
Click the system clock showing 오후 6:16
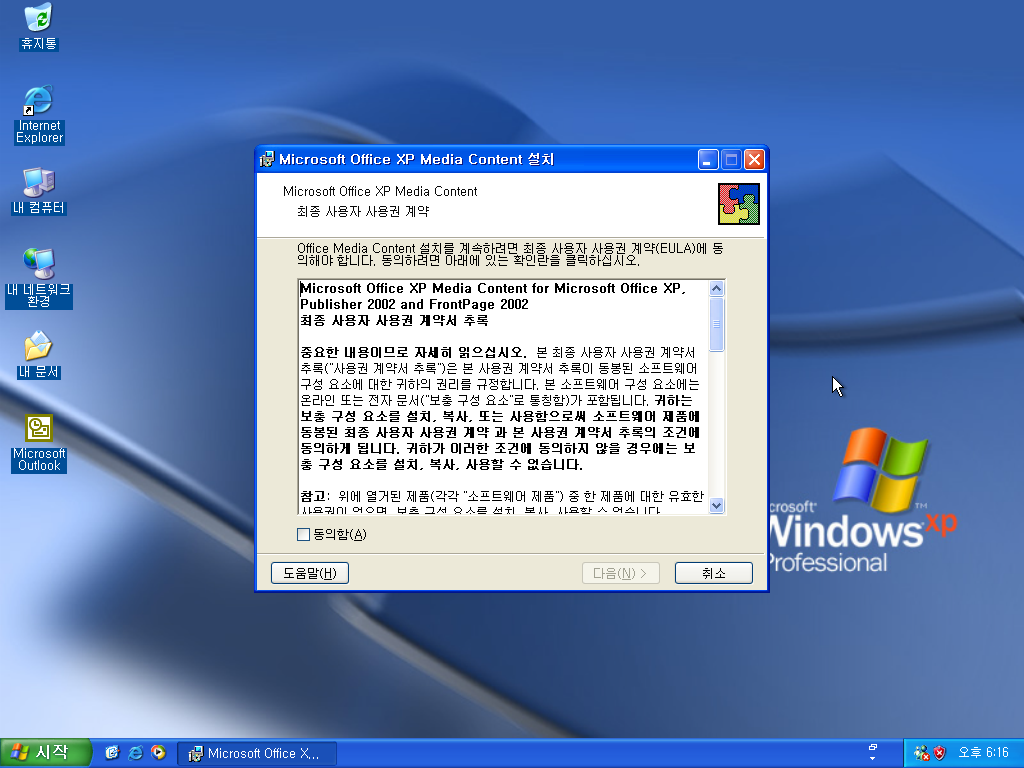coord(983,753)
